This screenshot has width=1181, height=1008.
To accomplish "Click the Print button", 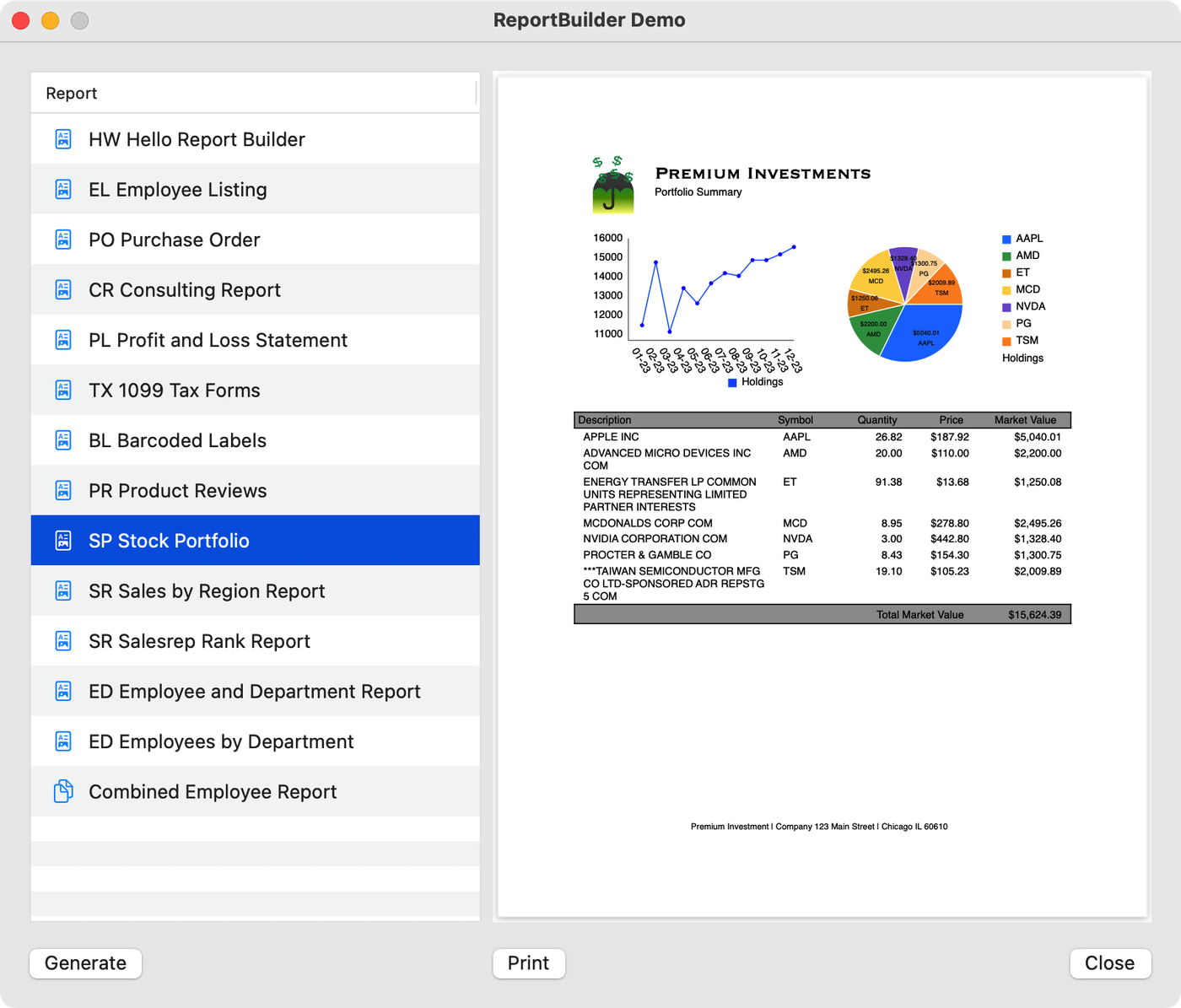I will 528,963.
